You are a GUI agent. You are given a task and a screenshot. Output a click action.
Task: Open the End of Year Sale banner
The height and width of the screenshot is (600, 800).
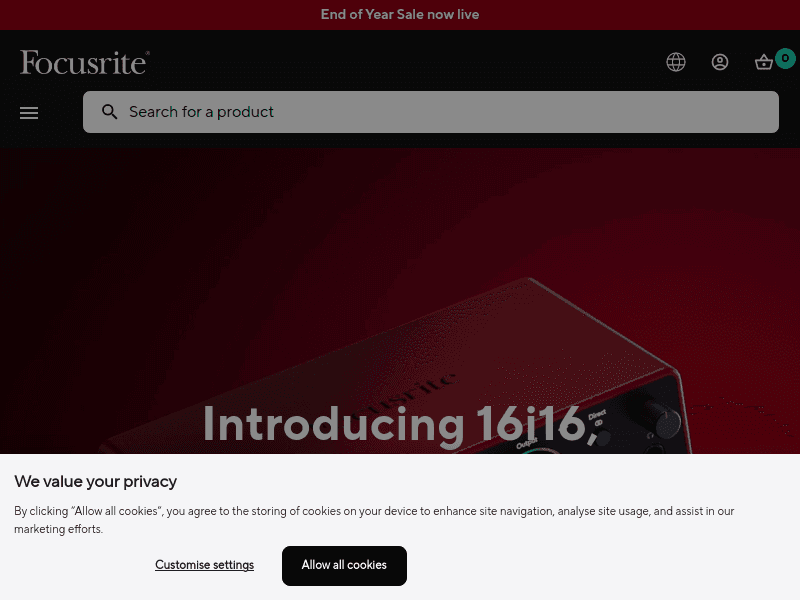pyautogui.click(x=400, y=14)
